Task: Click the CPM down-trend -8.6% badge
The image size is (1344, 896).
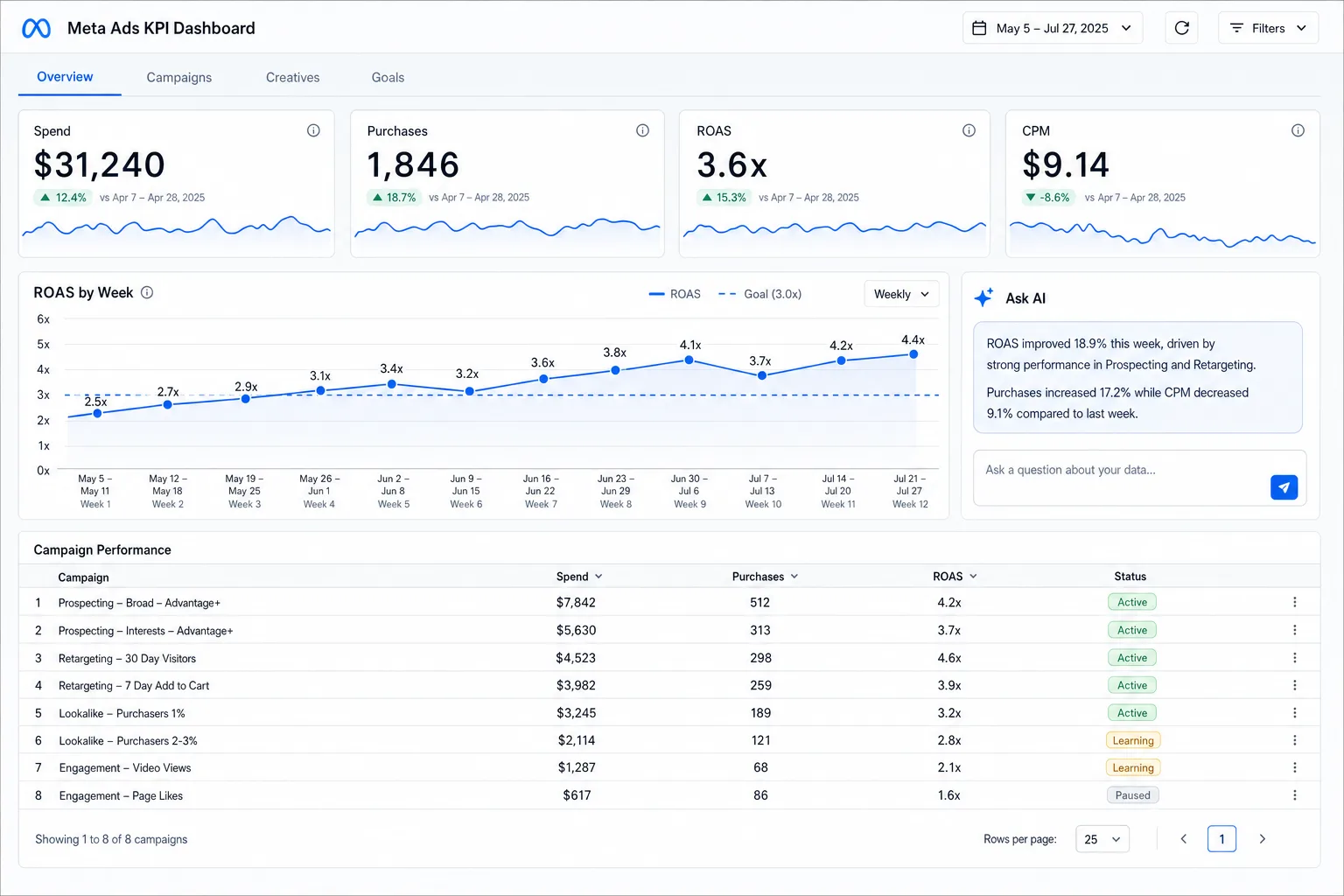Action: (x=1047, y=198)
